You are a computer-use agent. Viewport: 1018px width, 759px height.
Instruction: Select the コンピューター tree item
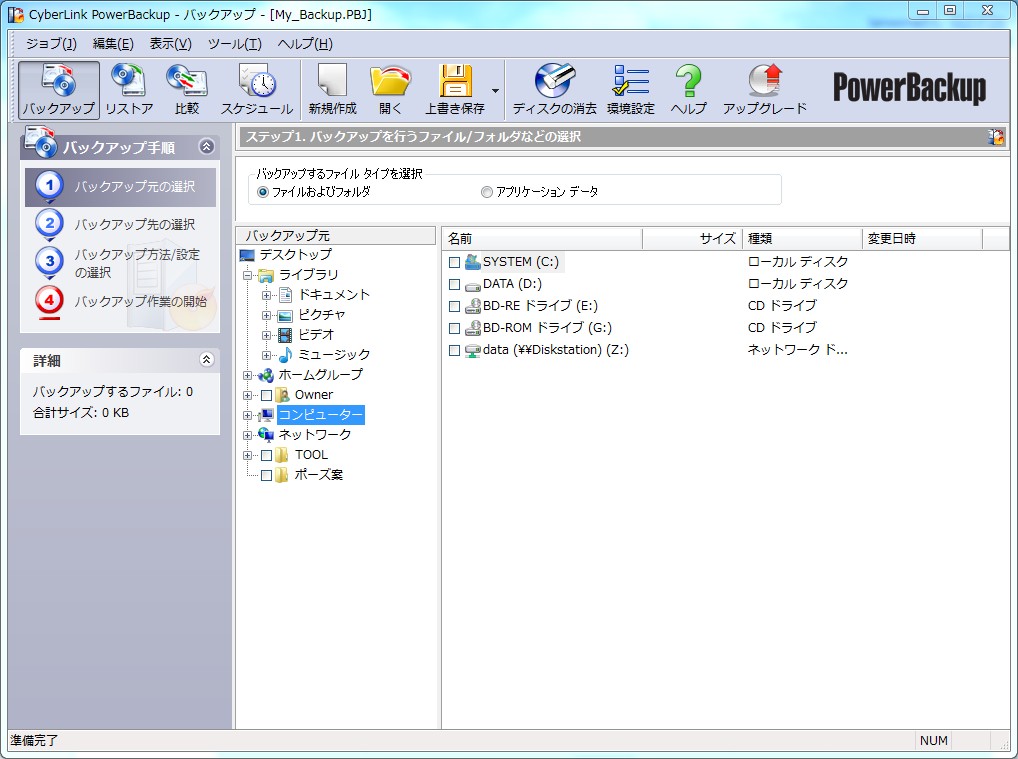pyautogui.click(x=321, y=415)
